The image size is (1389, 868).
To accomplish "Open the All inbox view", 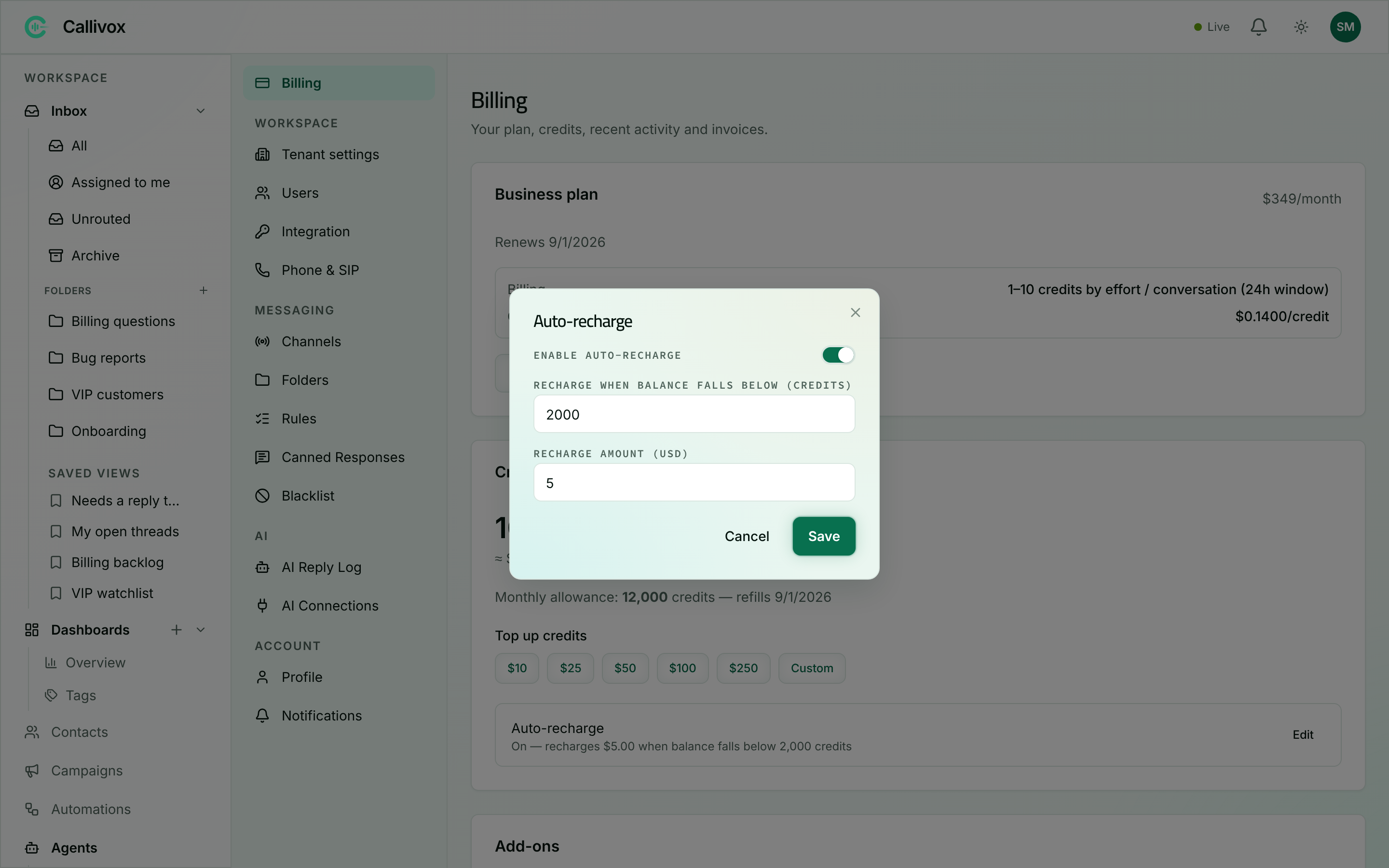I will click(126, 146).
